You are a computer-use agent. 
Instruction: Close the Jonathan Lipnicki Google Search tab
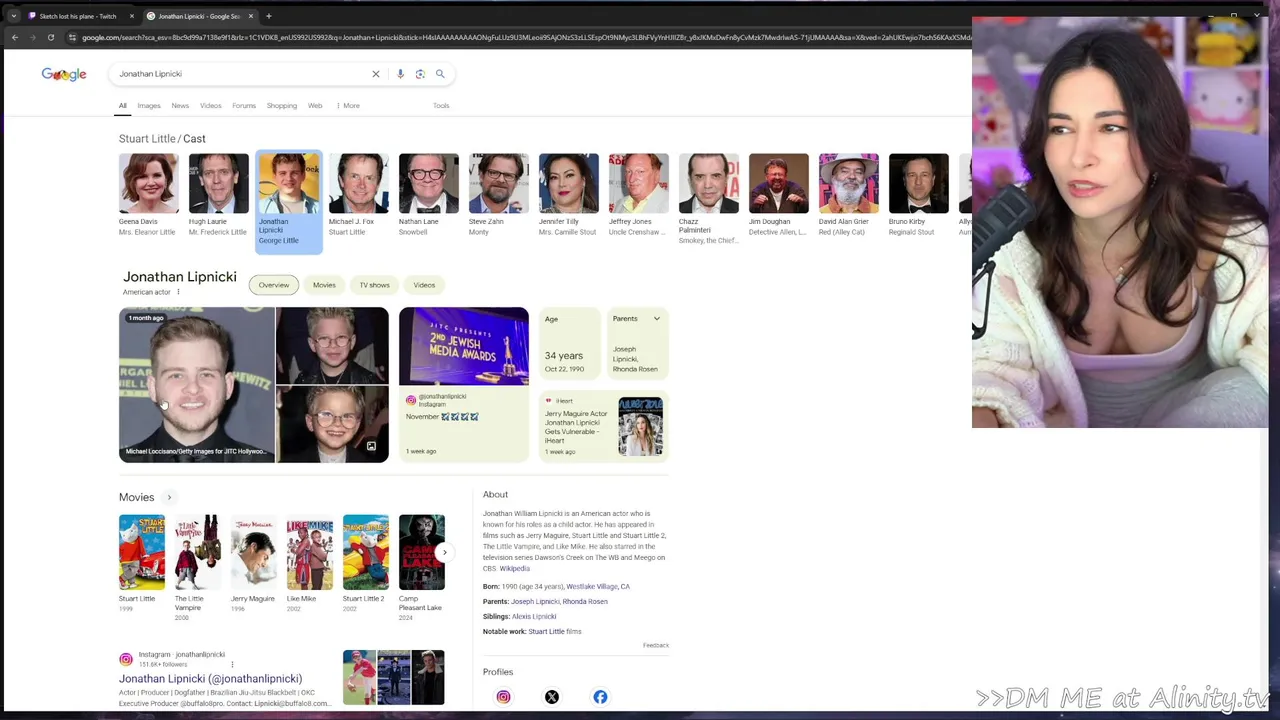251,16
